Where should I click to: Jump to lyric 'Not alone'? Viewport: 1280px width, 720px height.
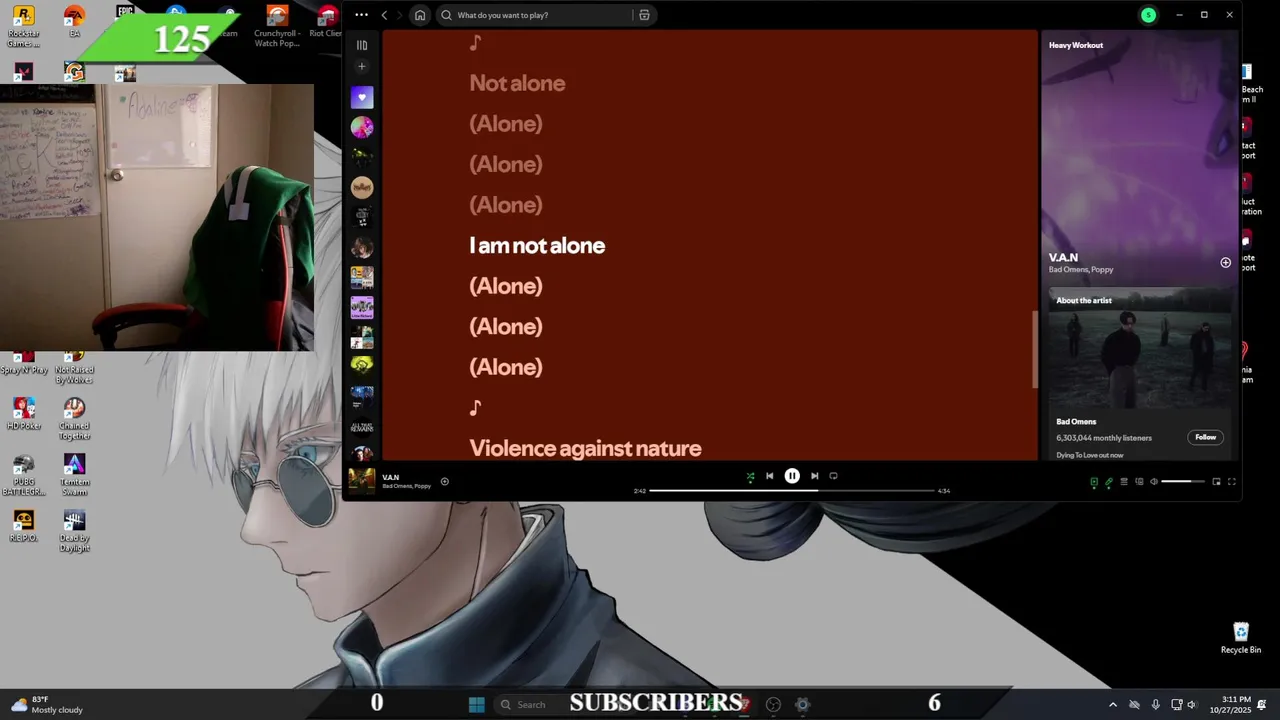[x=517, y=83]
